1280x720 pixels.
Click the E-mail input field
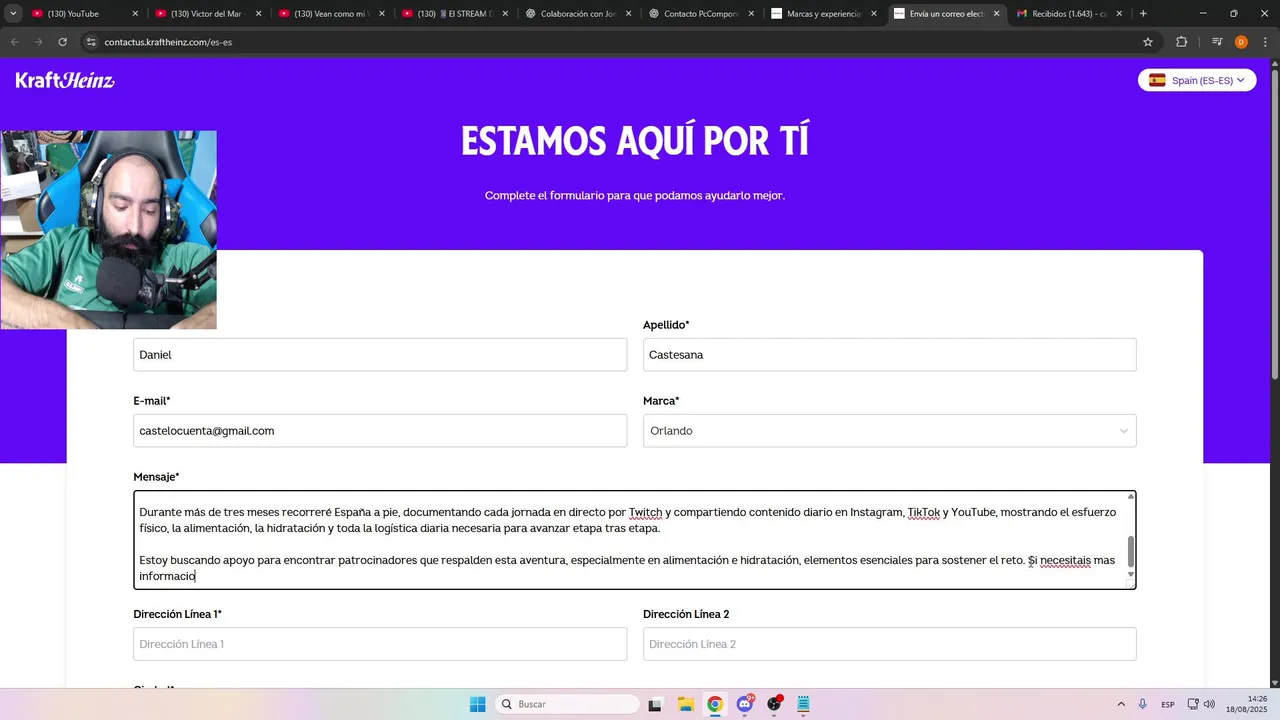pyautogui.click(x=380, y=431)
